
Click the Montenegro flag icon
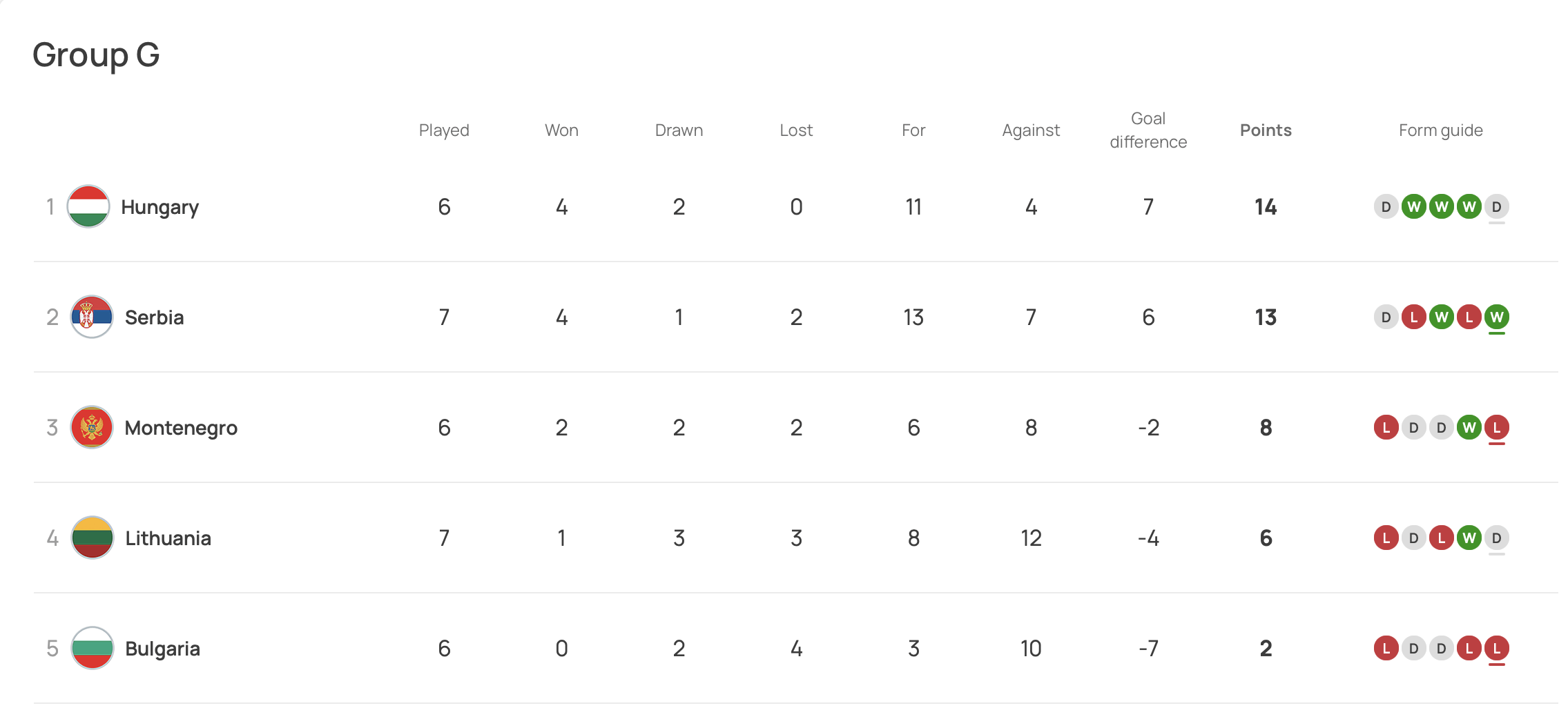92,427
